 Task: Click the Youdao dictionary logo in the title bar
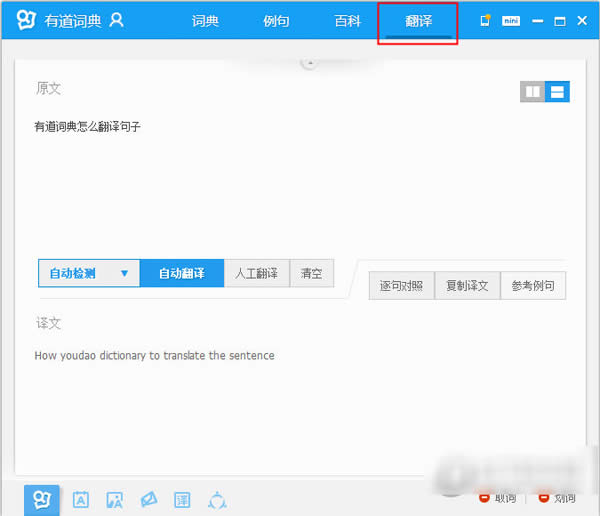26,20
